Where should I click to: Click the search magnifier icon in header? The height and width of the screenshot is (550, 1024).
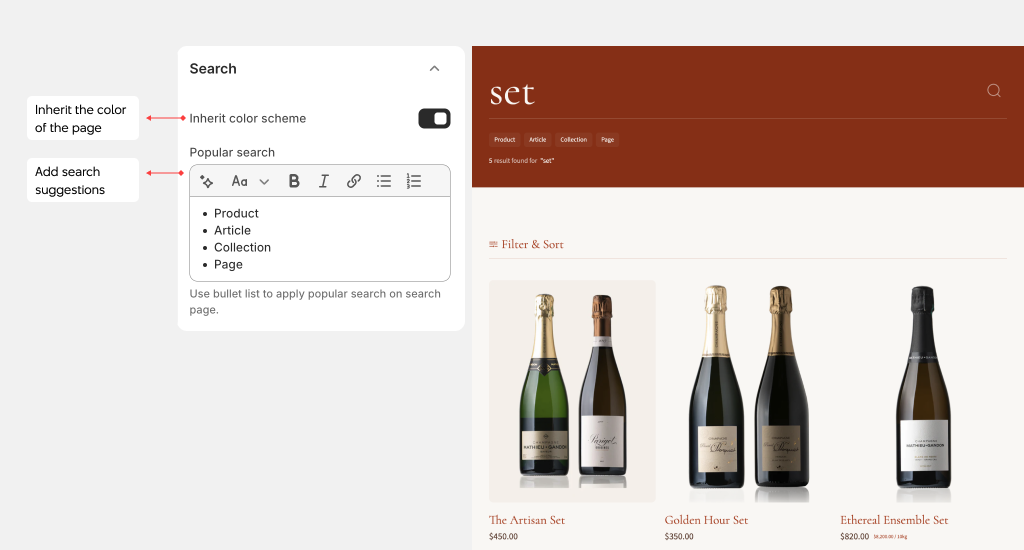coord(993,91)
